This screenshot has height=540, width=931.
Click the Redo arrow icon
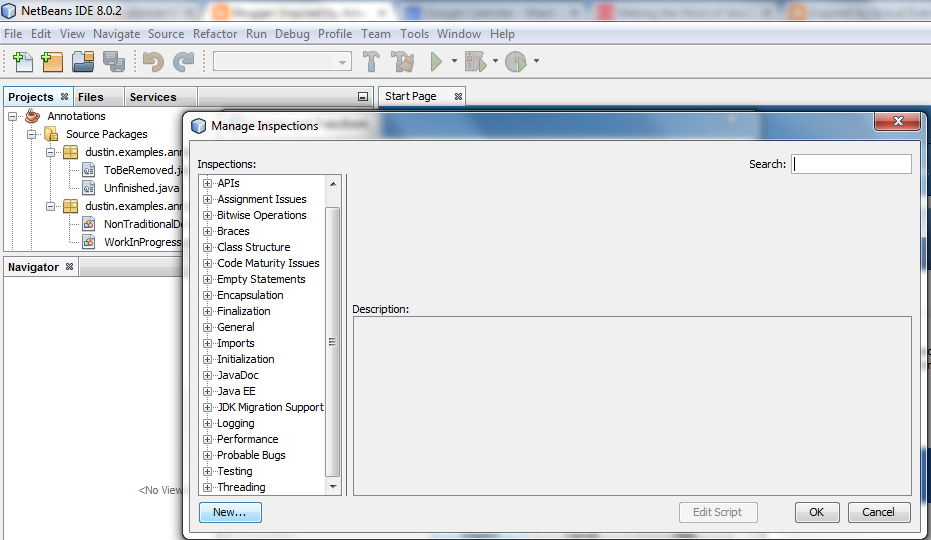(x=183, y=61)
